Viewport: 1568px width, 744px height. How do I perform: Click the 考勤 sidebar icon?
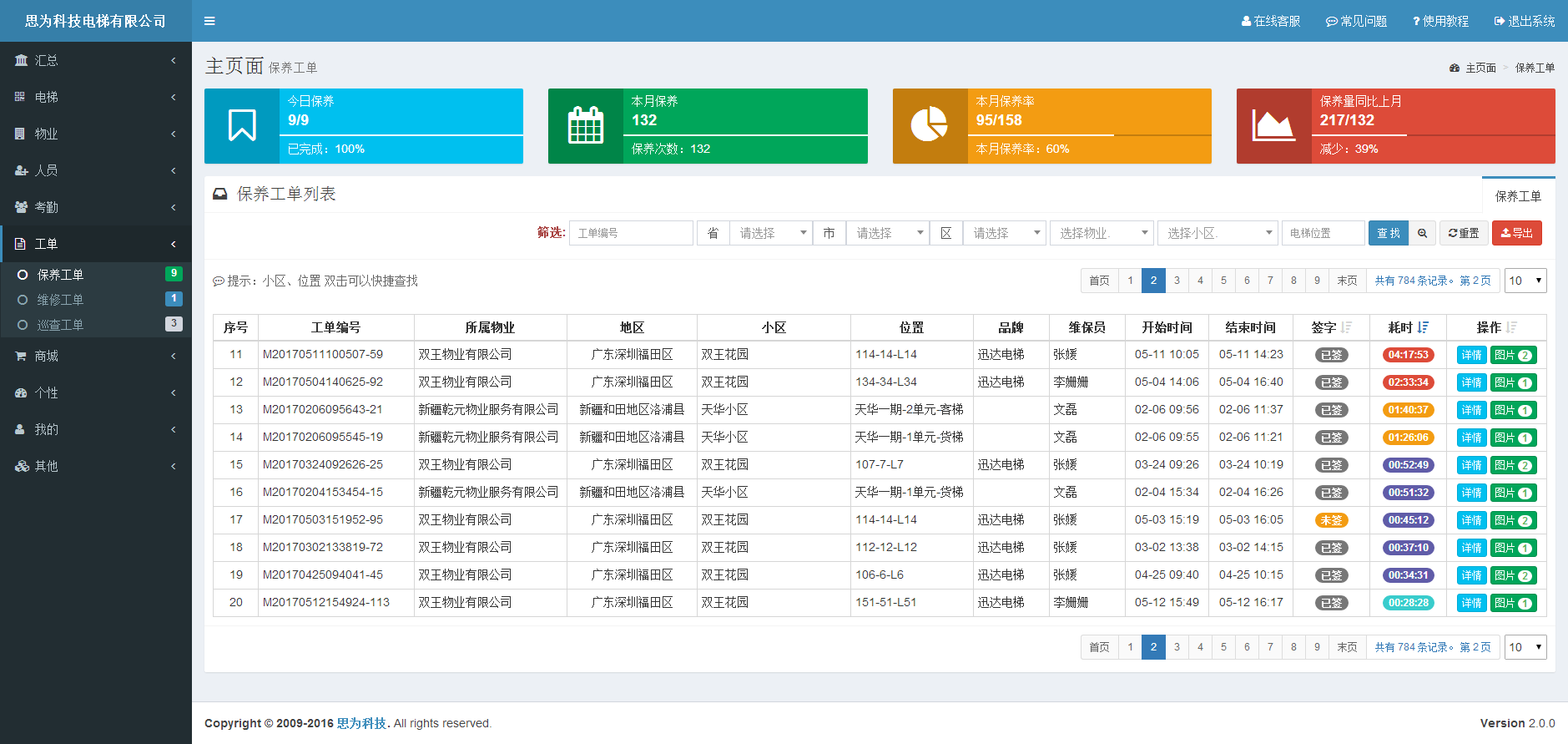pyautogui.click(x=21, y=207)
